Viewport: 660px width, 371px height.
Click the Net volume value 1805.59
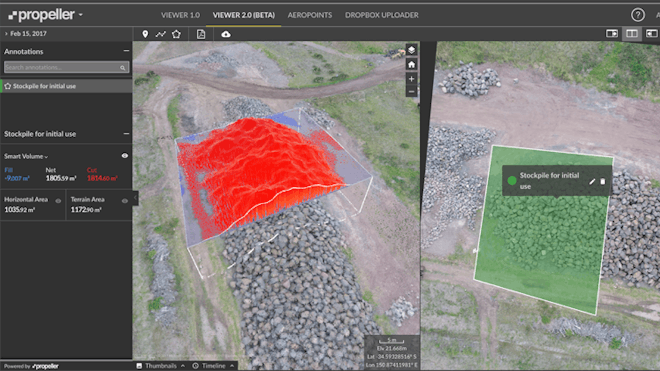61,179
